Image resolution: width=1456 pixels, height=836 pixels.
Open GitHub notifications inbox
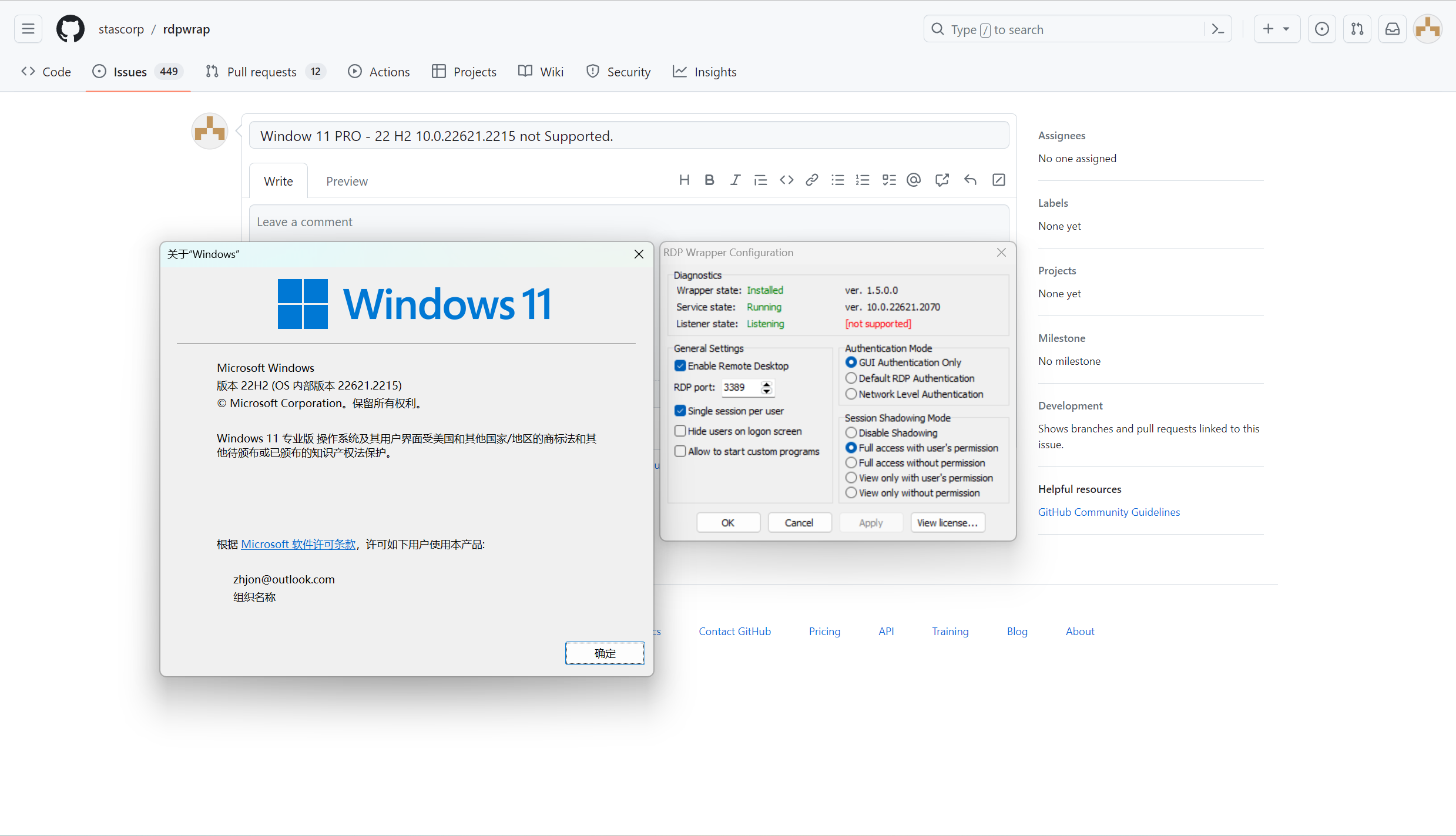(1393, 28)
